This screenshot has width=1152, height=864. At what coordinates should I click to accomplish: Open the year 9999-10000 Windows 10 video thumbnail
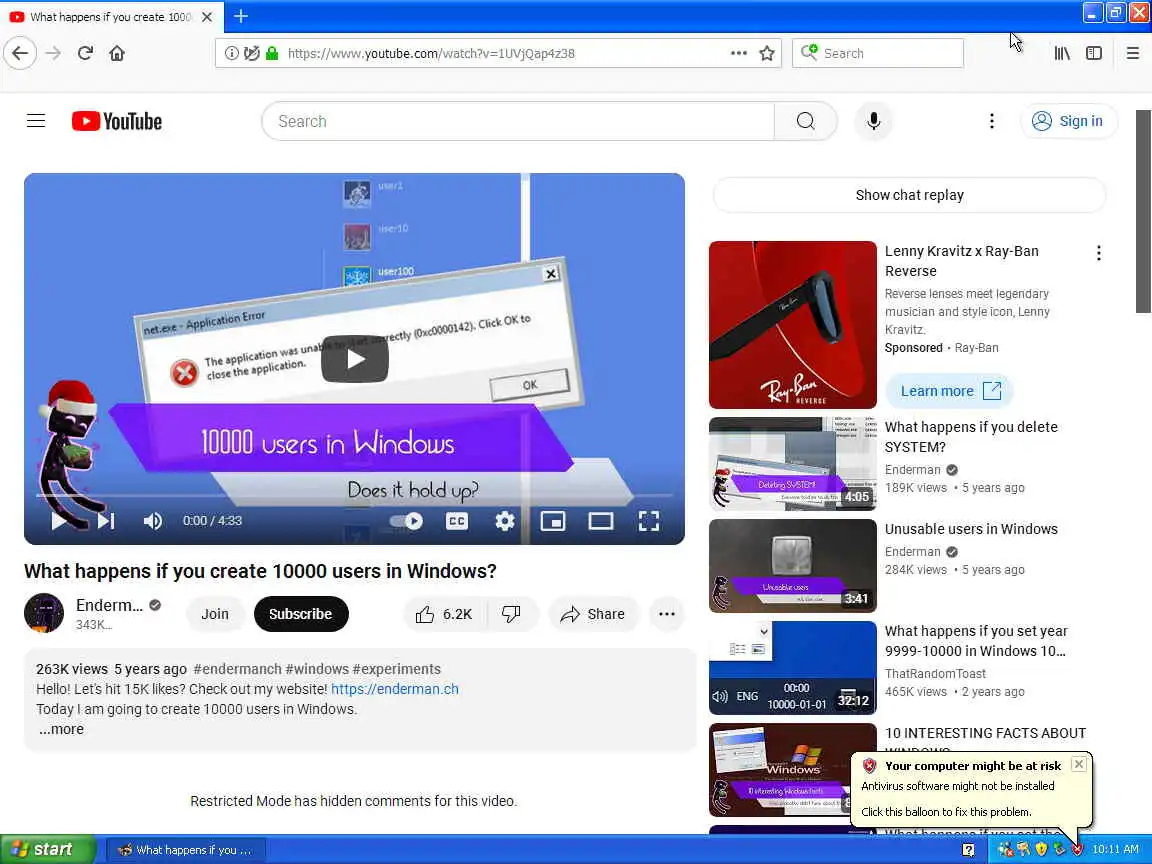(x=793, y=668)
